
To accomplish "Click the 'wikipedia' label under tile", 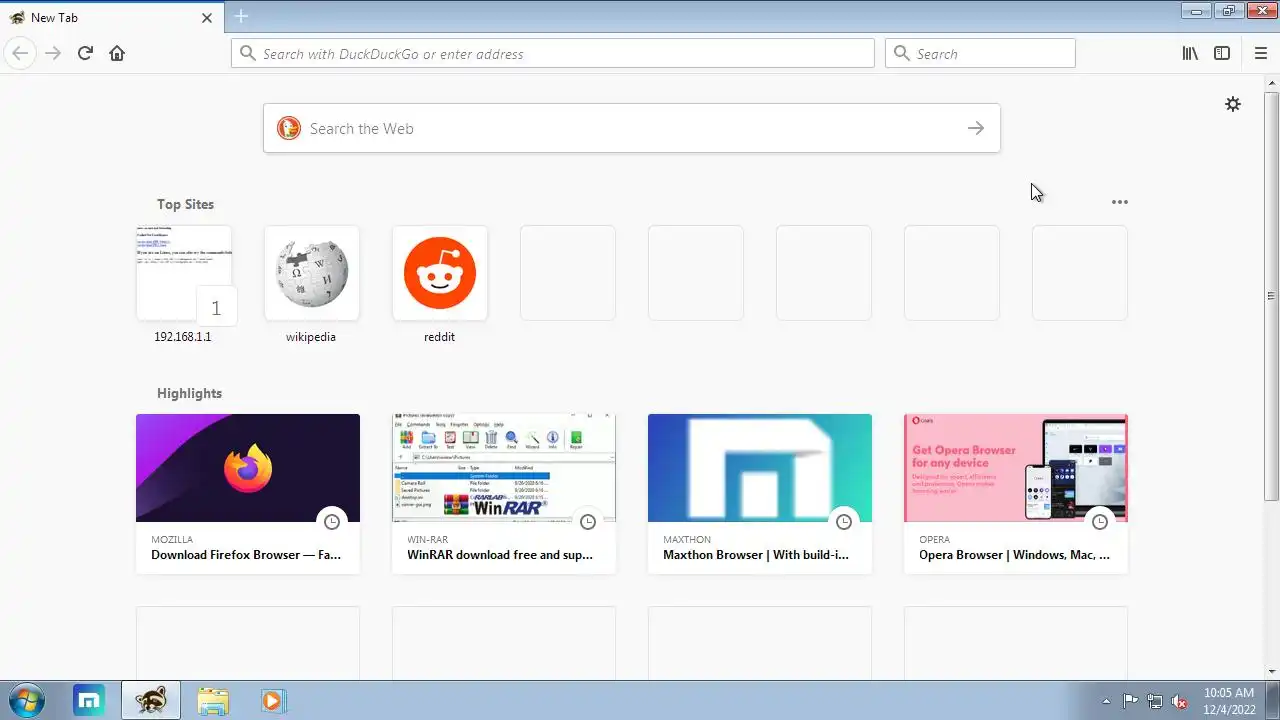I will (311, 337).
